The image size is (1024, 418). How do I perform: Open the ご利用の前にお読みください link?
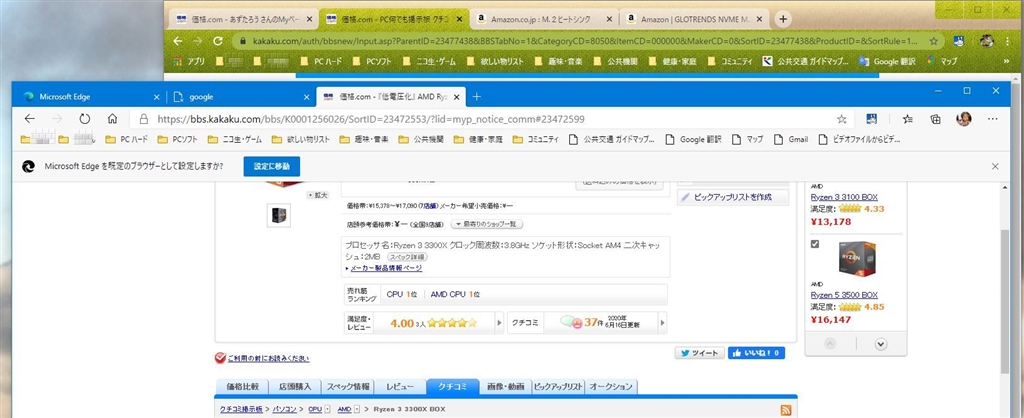point(268,358)
